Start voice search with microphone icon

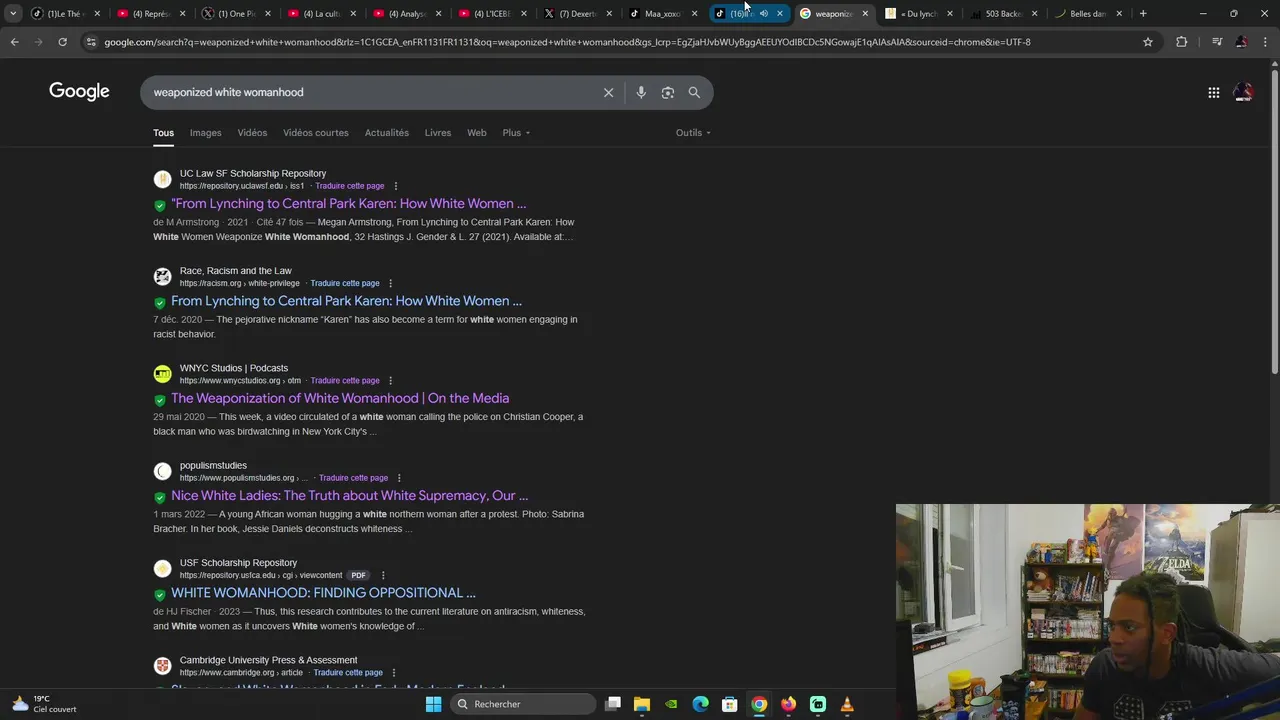pyautogui.click(x=641, y=92)
